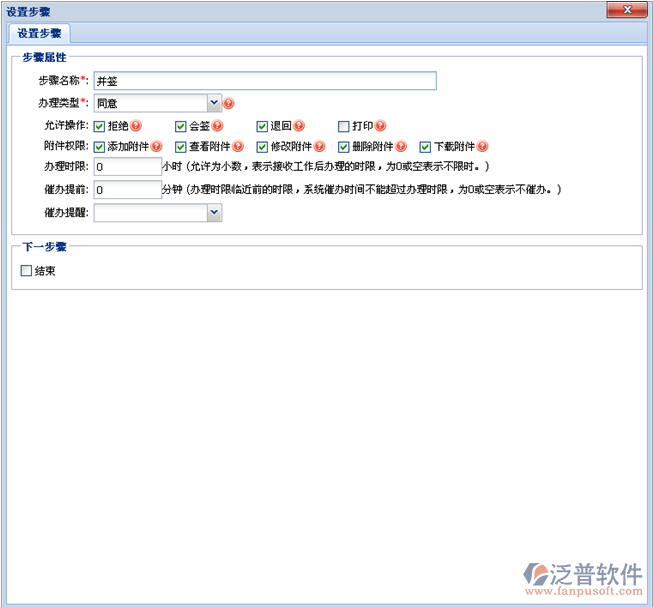Click help icon beside 退回 option
653x607 pixels.
[299, 126]
